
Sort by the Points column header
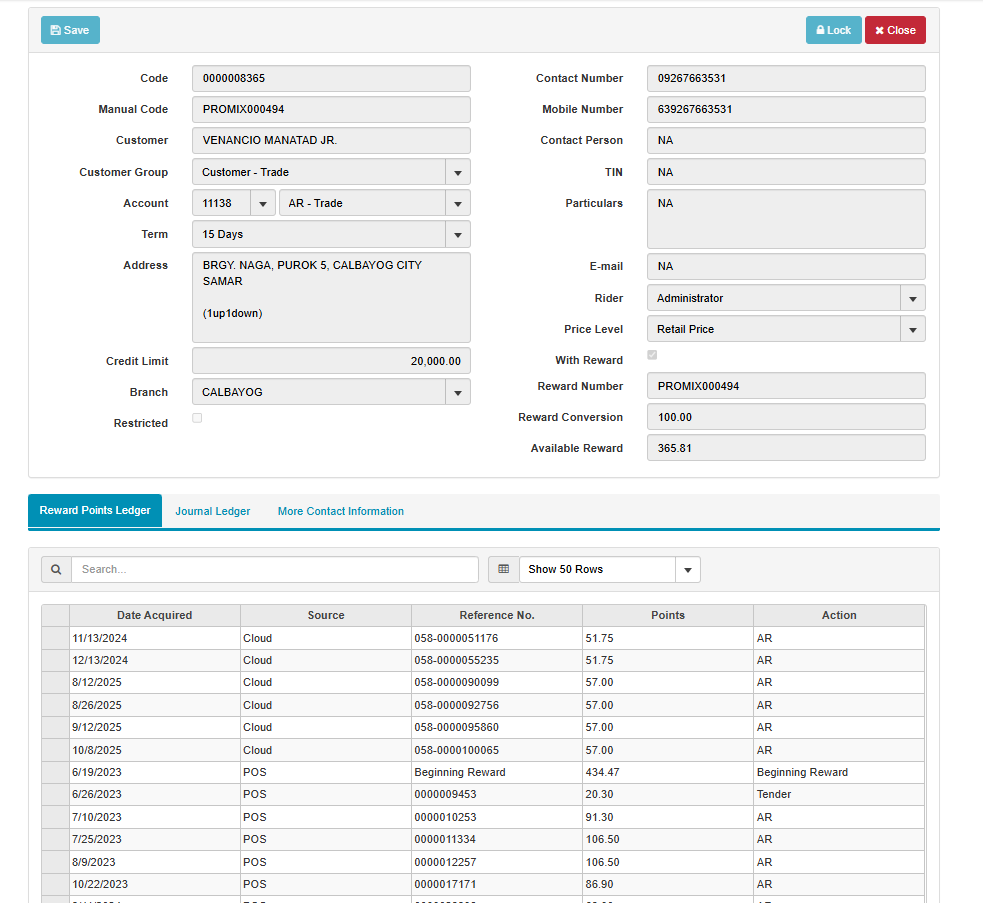click(667, 615)
